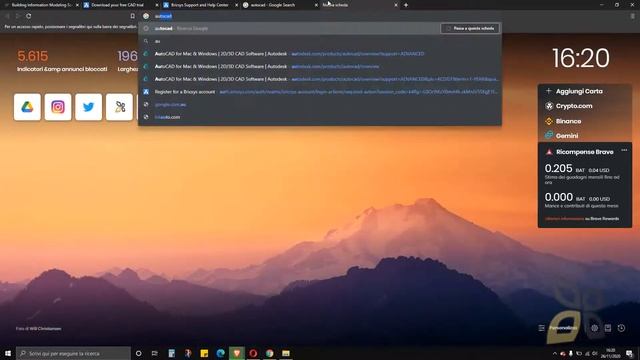The width and height of the screenshot is (640, 360).
Task: Click 0.000 BAT contributions value
Action: point(559,197)
